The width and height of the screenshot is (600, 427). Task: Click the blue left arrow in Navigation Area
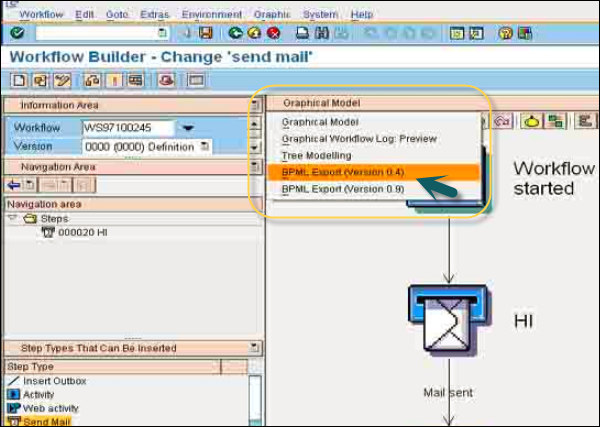13,186
